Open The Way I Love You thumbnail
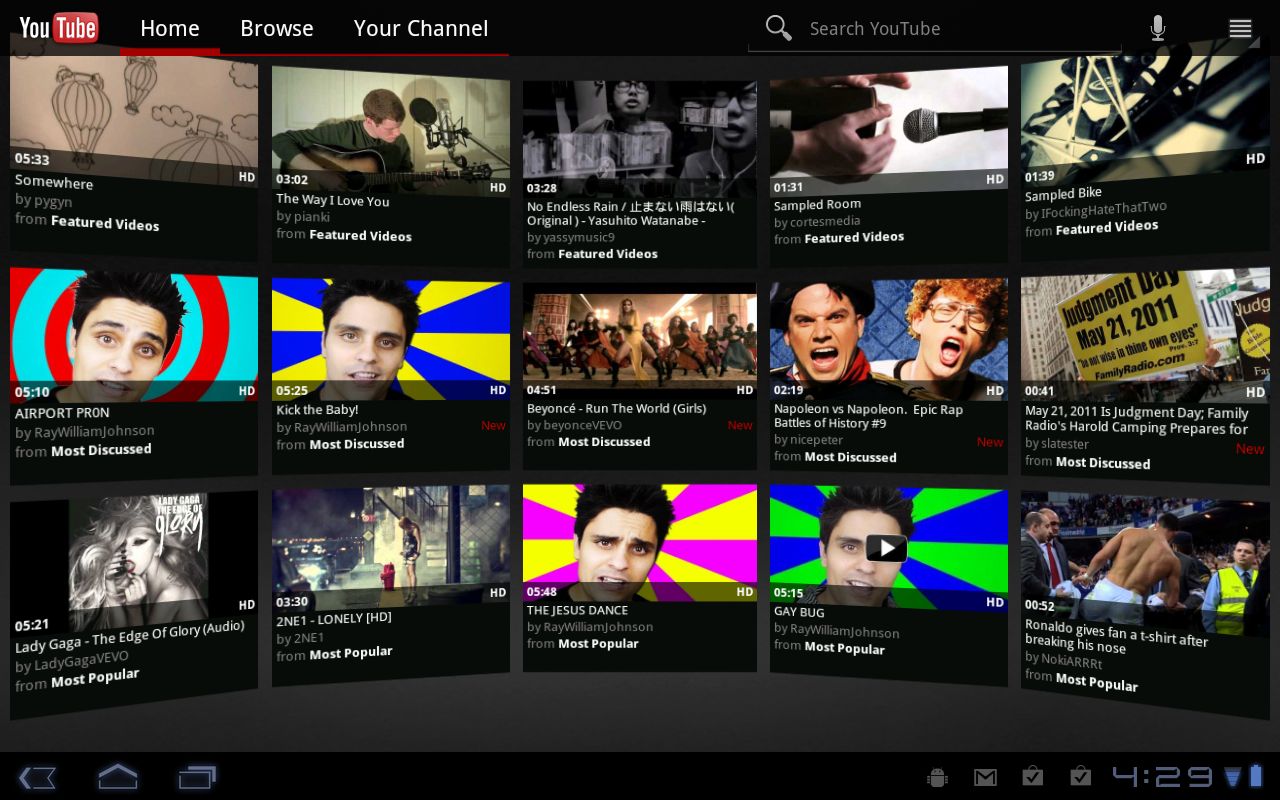The width and height of the screenshot is (1280, 800). coord(391,131)
